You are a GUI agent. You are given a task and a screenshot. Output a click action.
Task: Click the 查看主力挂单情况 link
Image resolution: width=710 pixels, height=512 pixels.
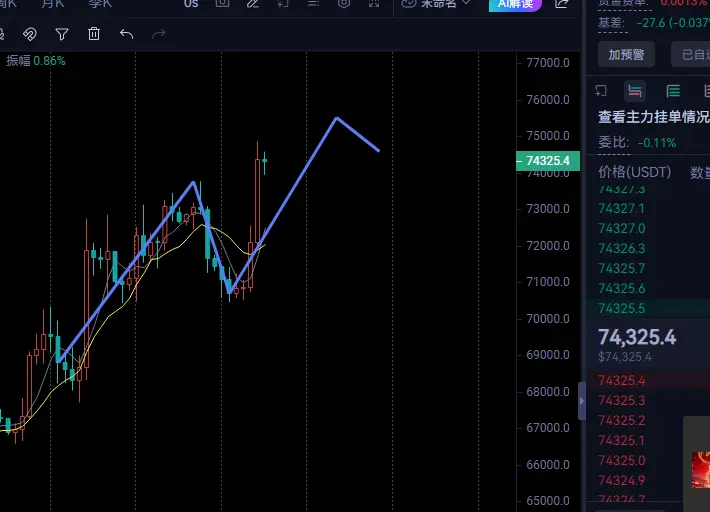coord(653,117)
